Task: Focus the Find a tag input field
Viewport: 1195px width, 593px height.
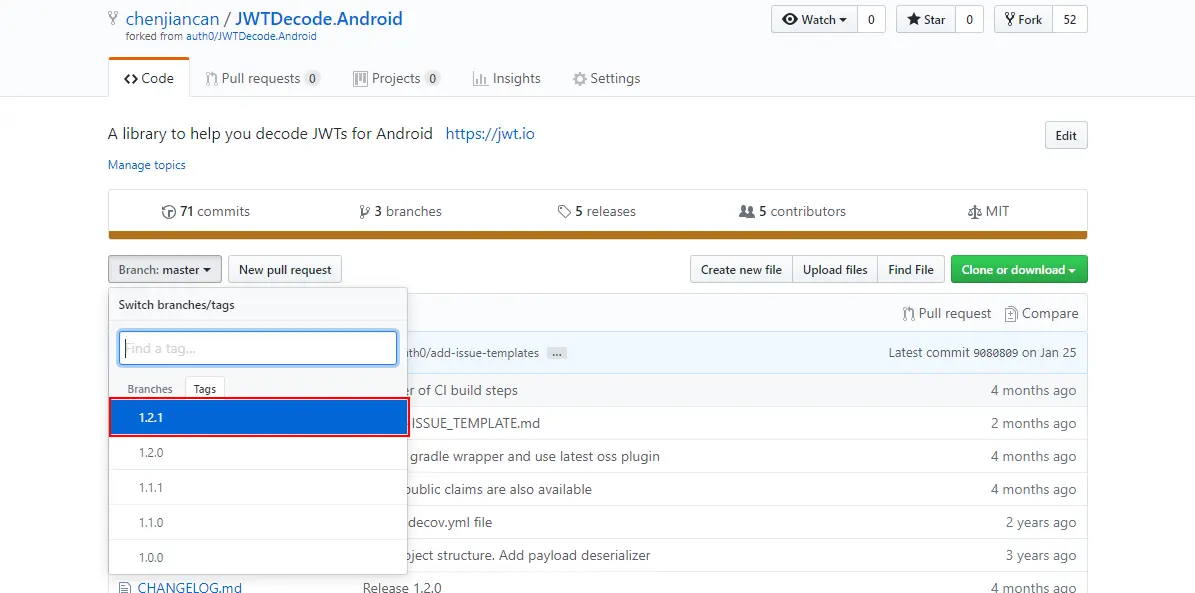Action: (258, 349)
